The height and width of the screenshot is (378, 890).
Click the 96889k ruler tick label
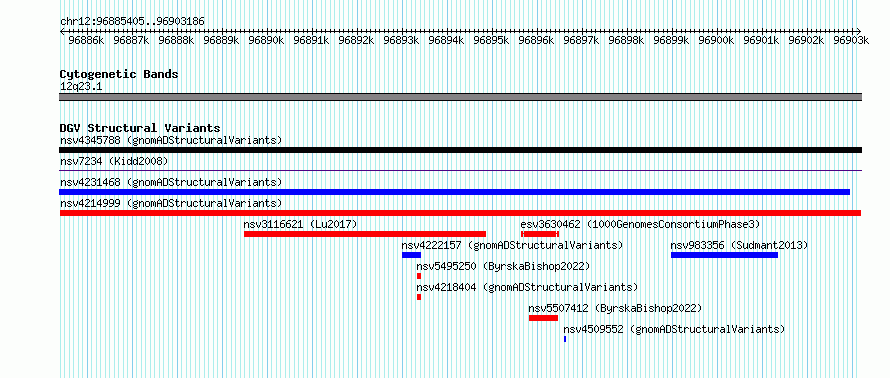pos(221,40)
